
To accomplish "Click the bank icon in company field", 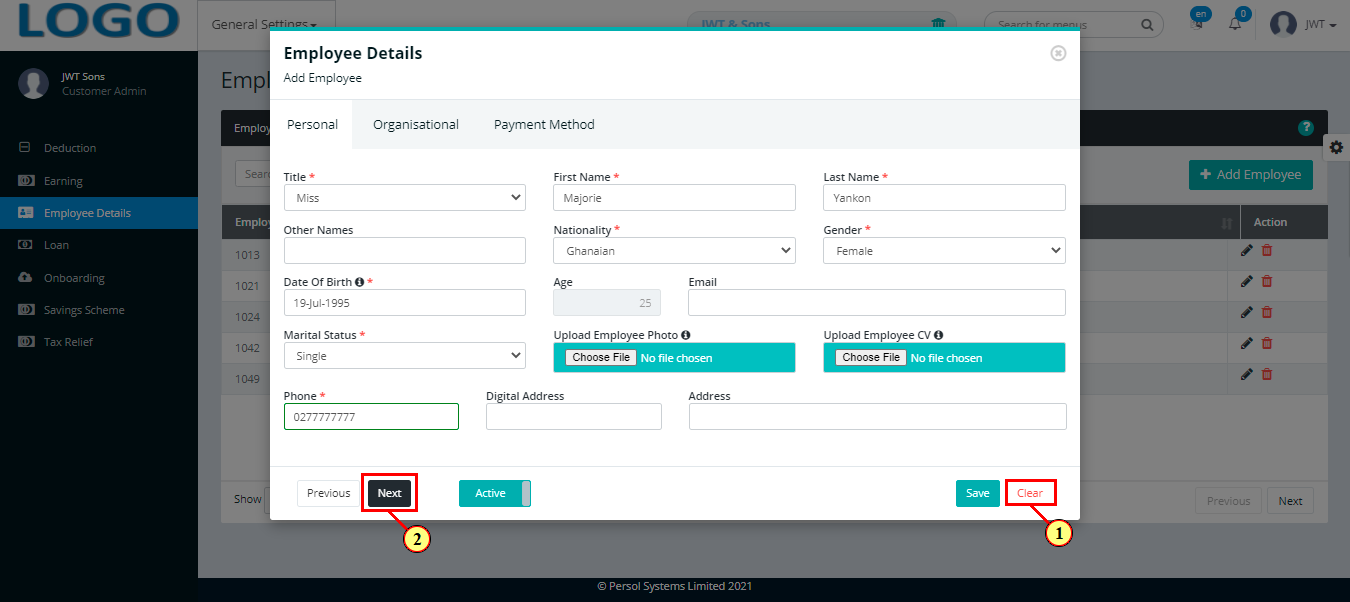I will [937, 24].
